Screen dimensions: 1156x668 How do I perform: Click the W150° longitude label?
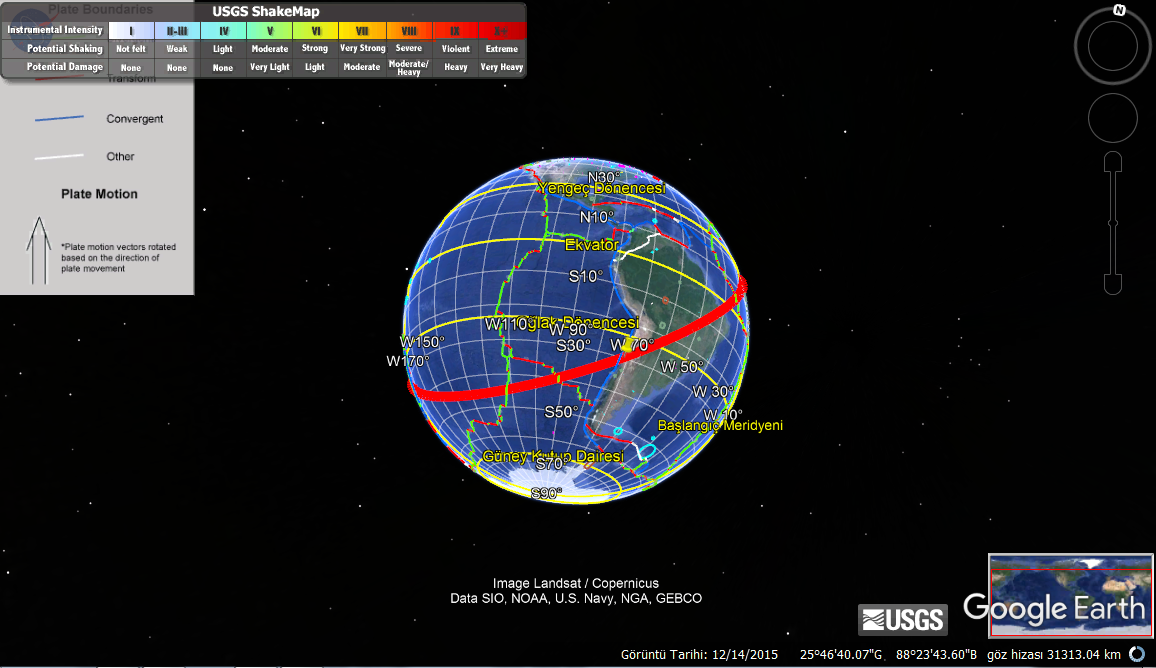(422, 342)
